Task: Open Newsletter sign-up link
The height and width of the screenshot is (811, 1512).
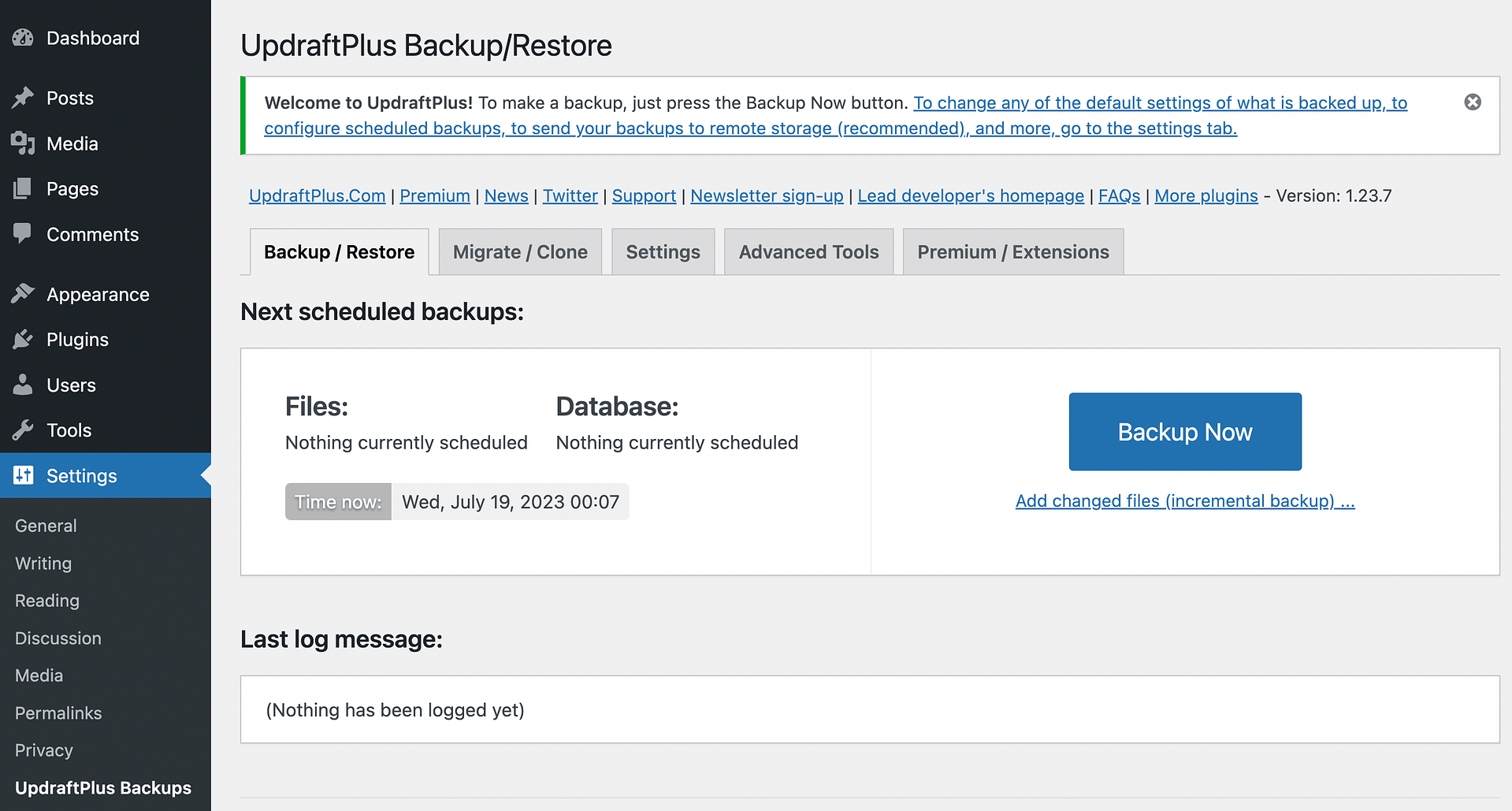Action: tap(767, 195)
